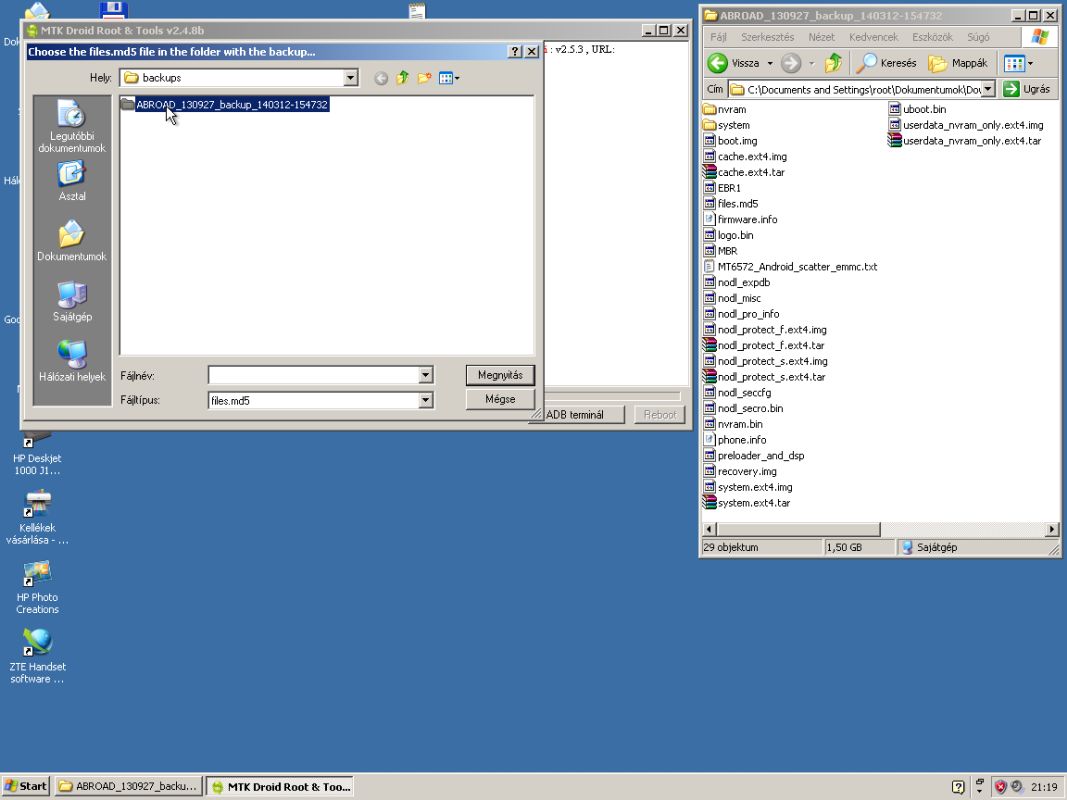
Task: Open the Start menu
Action: 25,786
